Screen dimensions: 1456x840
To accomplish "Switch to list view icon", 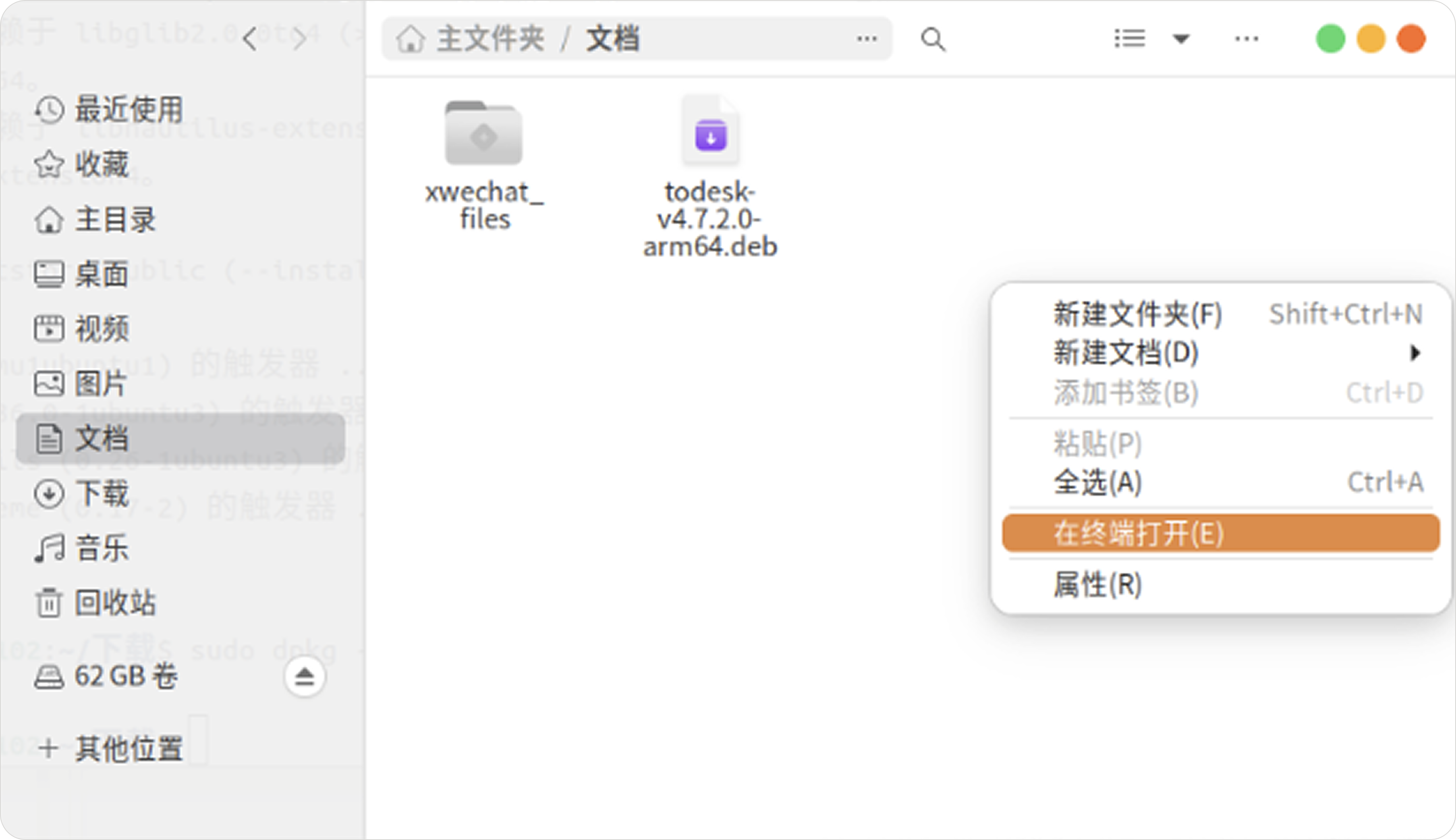I will click(x=1130, y=39).
